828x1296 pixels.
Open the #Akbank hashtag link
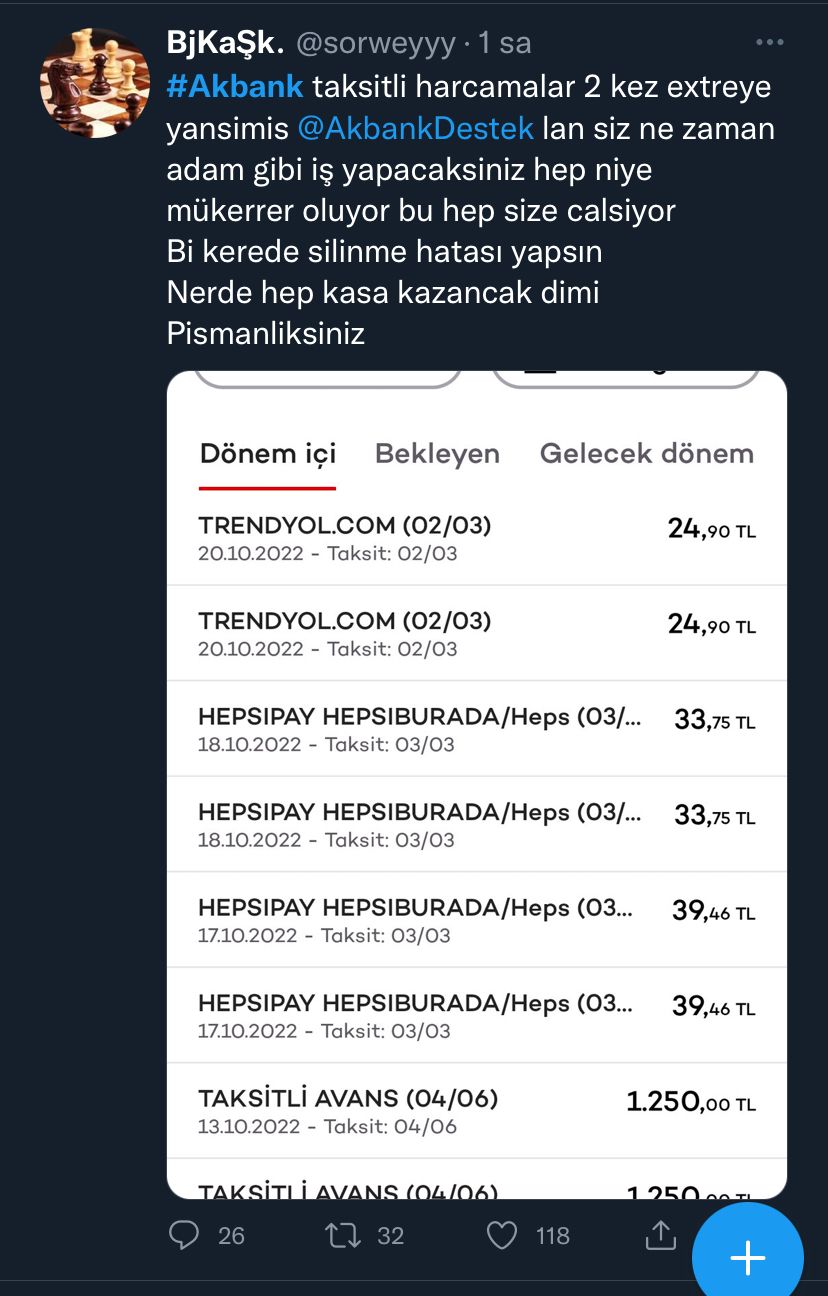click(x=235, y=86)
